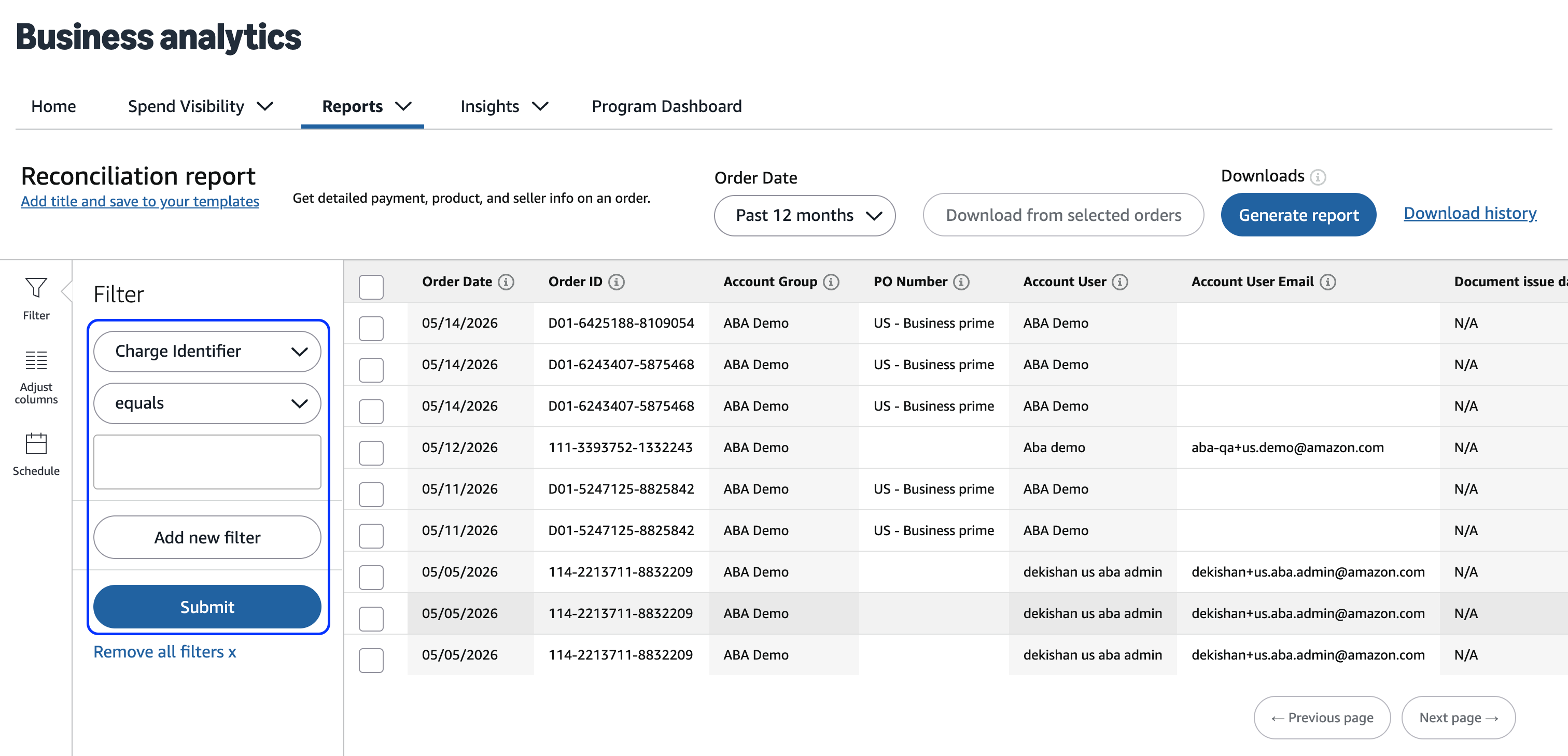The image size is (1568, 756).
Task: Click the Aba demo account user cell
Action: coord(1054,447)
